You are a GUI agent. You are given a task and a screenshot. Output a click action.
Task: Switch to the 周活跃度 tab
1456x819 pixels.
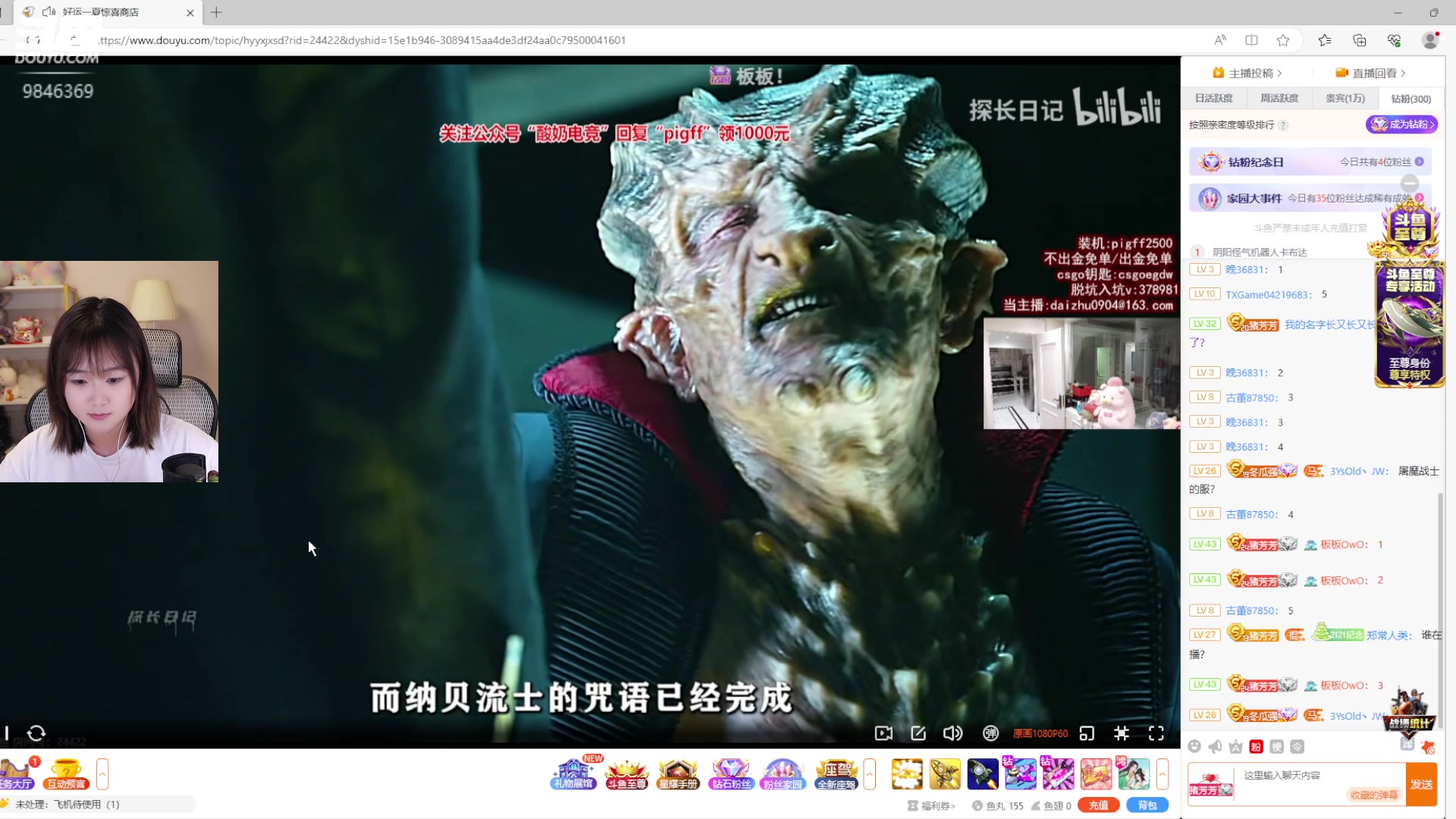point(1279,99)
